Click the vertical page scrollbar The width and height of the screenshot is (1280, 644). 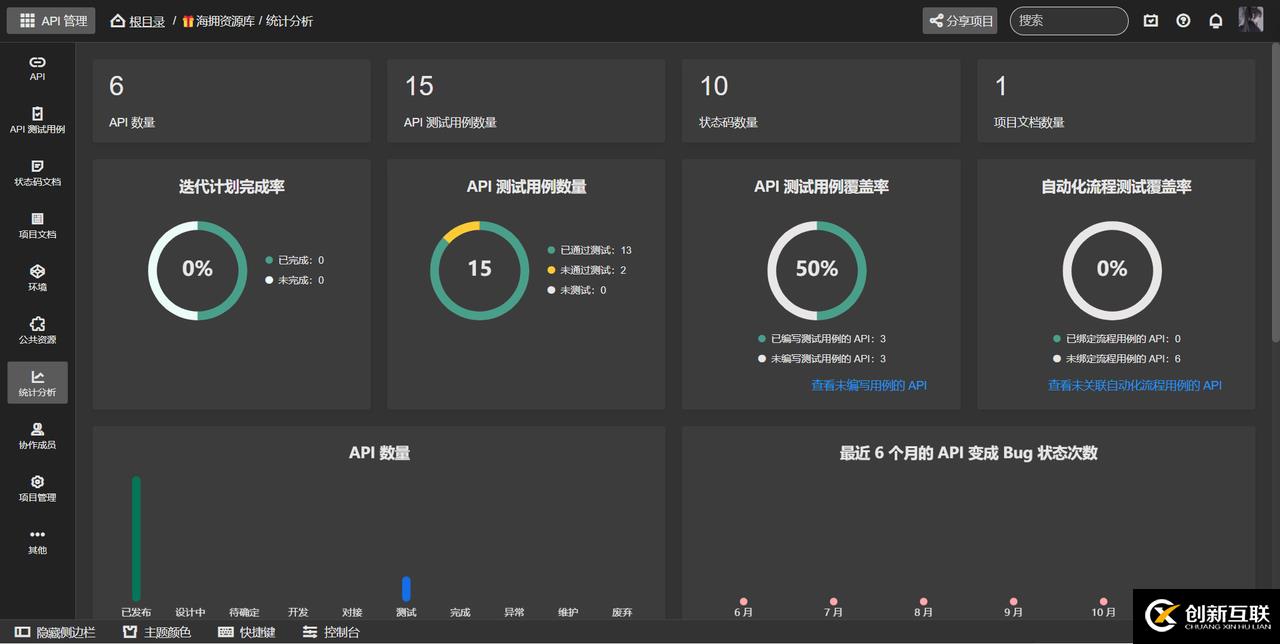click(x=1275, y=195)
